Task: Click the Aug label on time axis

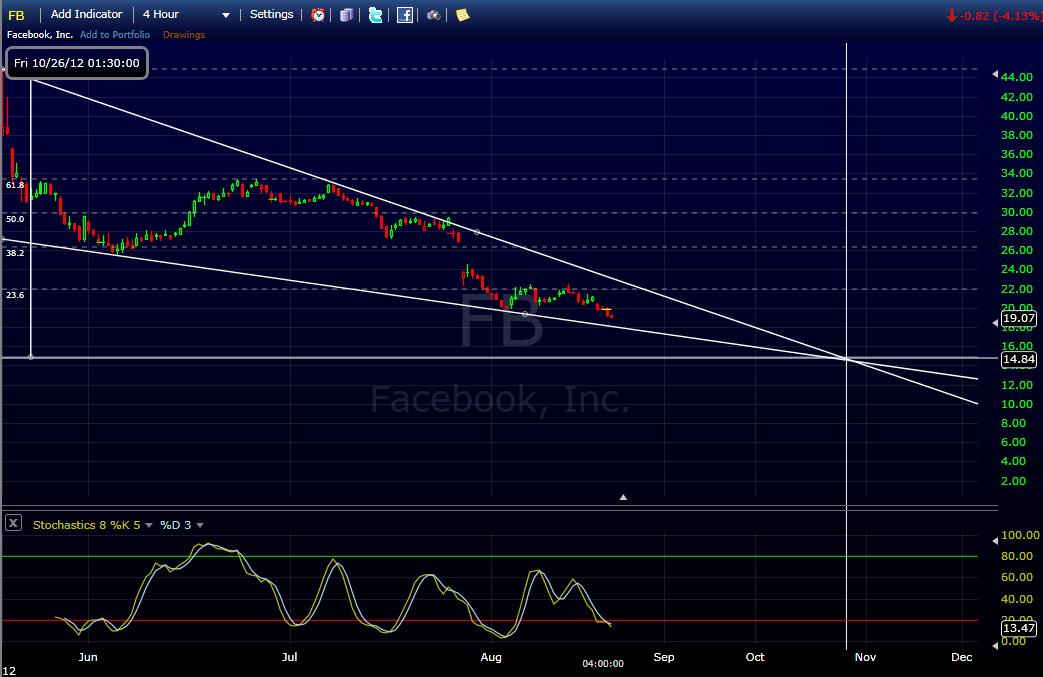Action: point(491,657)
